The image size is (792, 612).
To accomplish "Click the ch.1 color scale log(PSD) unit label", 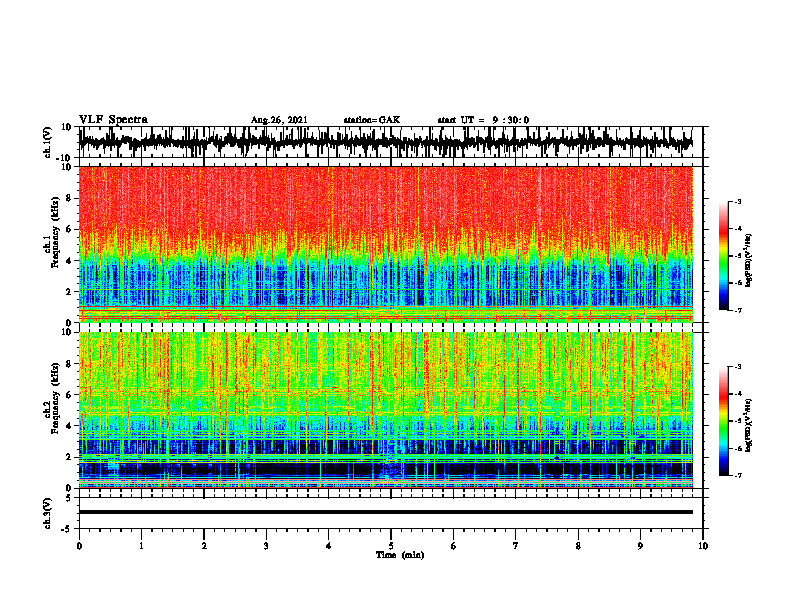I will click(749, 261).
